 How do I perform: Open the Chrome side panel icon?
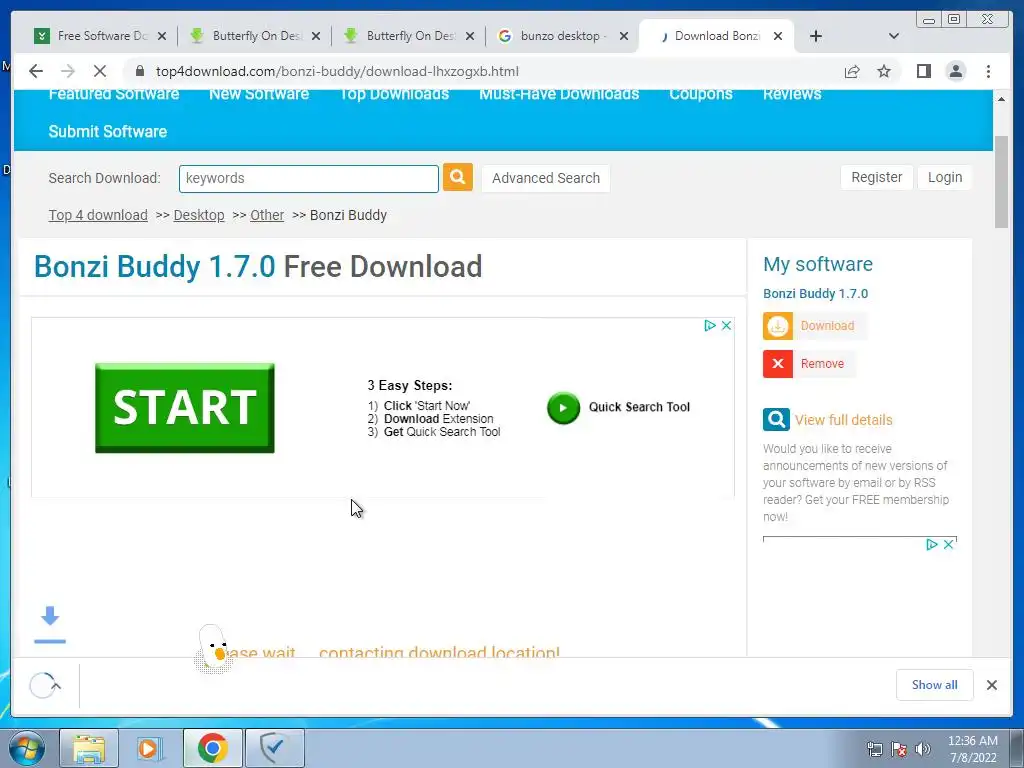click(x=923, y=71)
